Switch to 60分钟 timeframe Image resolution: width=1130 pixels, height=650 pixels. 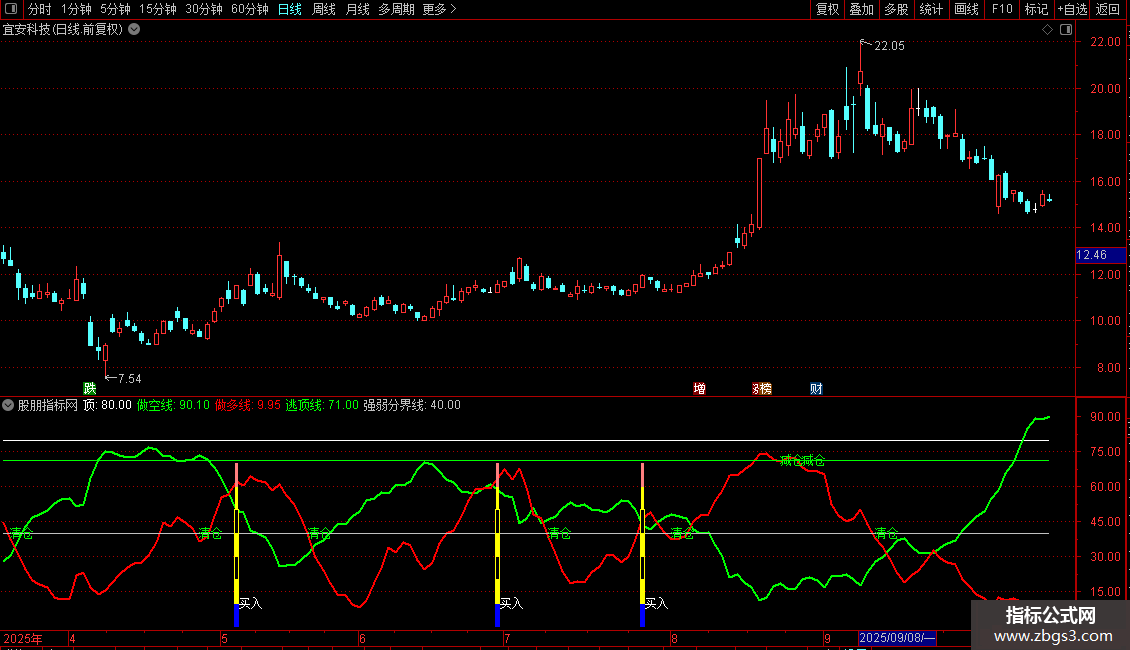(250, 9)
